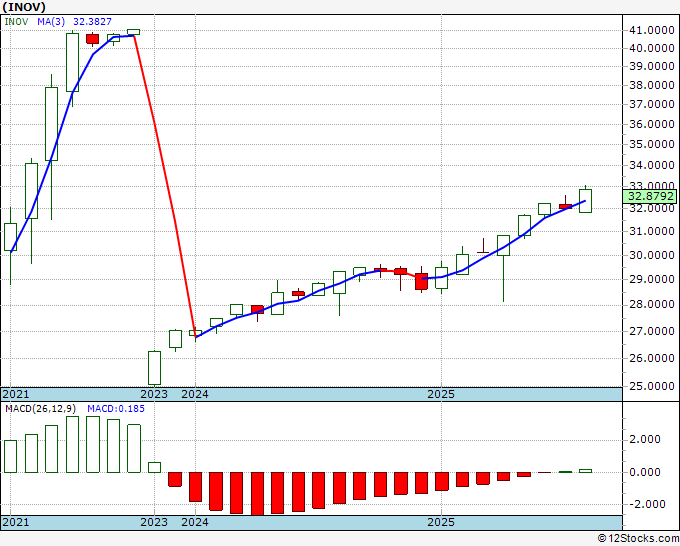Click the latest green candlestick near 32.88

pos(585,200)
